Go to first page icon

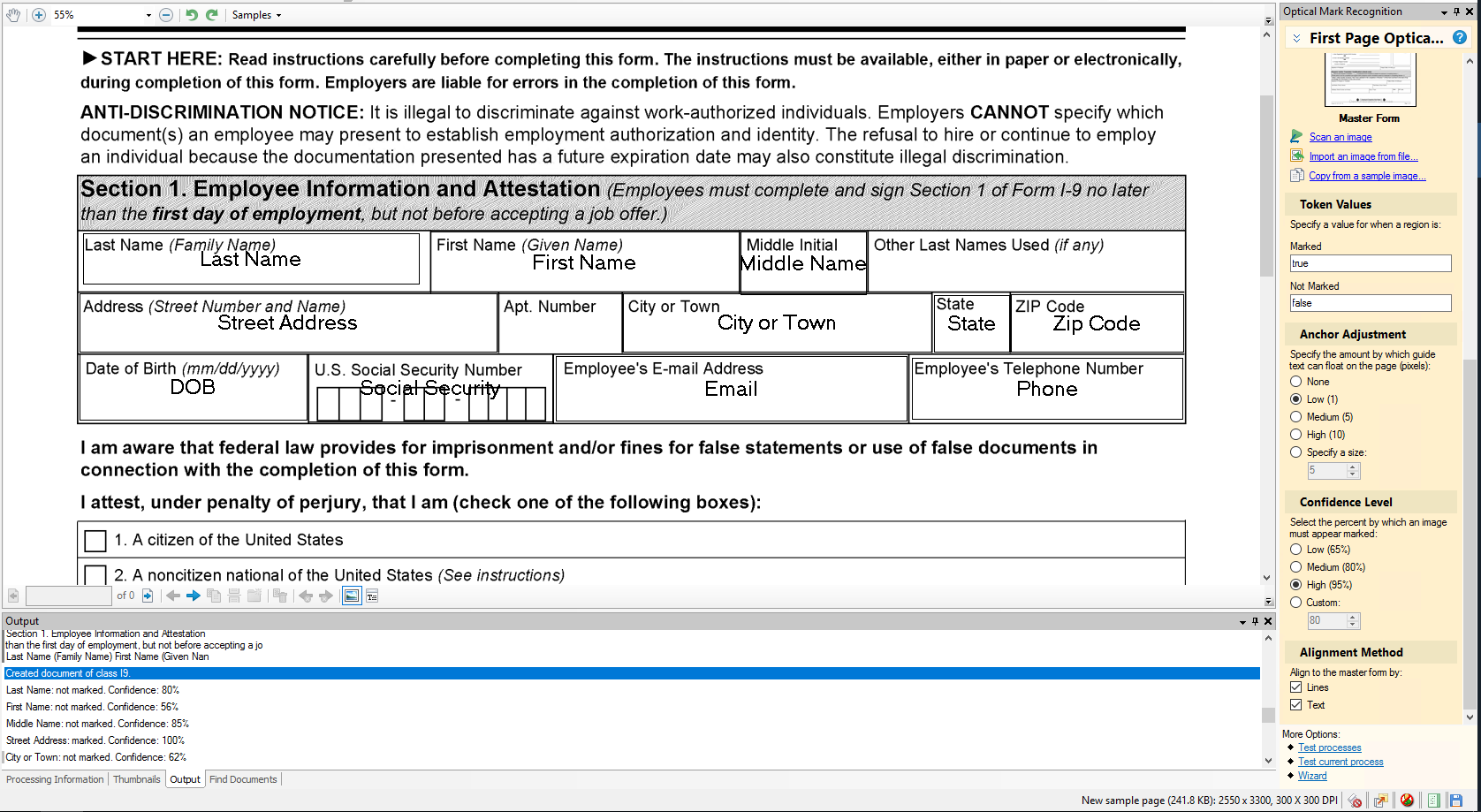click(x=13, y=596)
